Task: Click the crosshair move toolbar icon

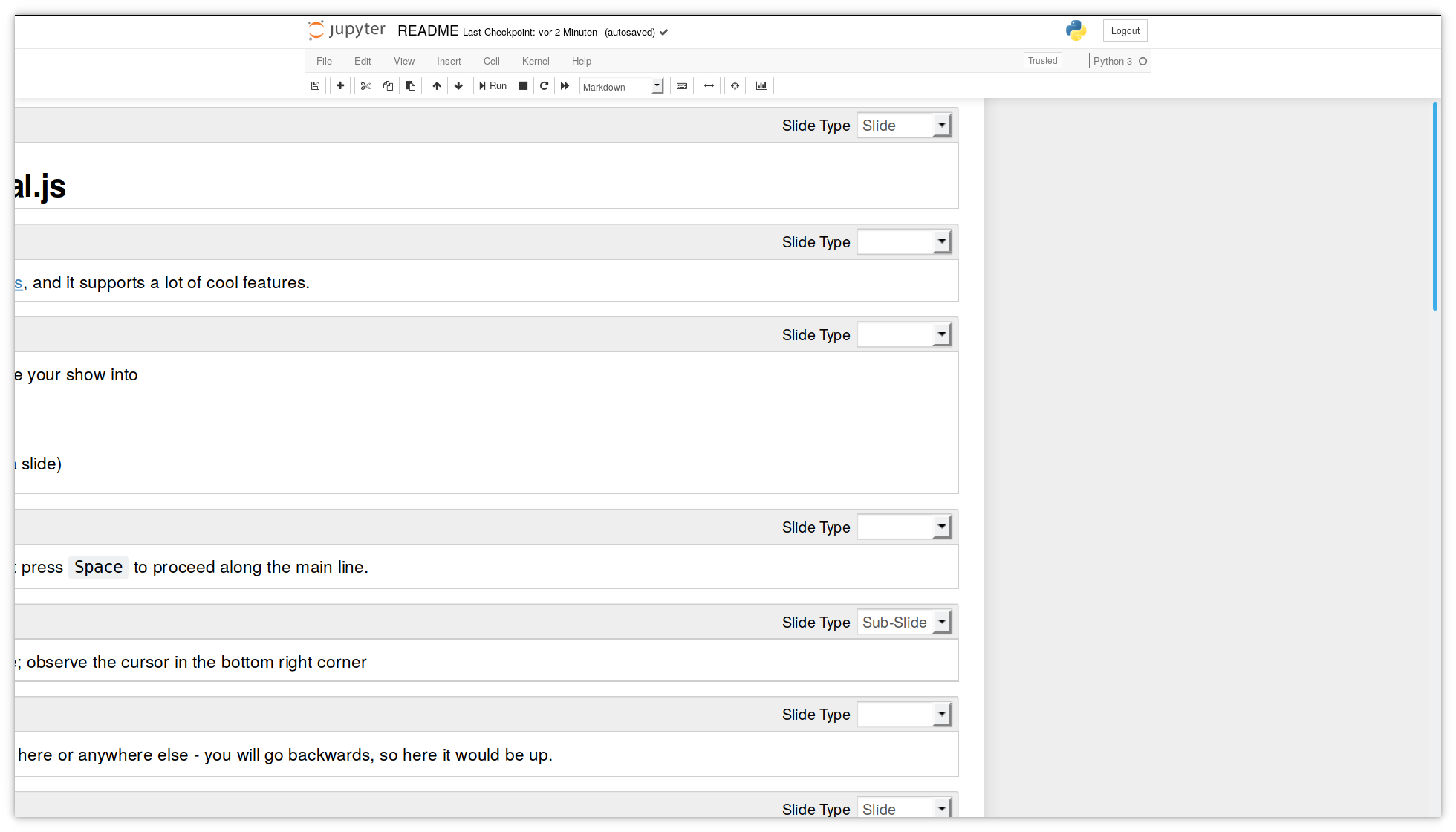Action: [735, 86]
